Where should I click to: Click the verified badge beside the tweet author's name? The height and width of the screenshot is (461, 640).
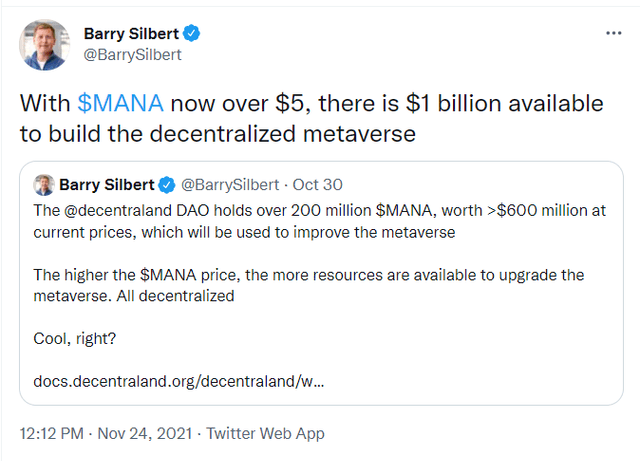[x=190, y=34]
